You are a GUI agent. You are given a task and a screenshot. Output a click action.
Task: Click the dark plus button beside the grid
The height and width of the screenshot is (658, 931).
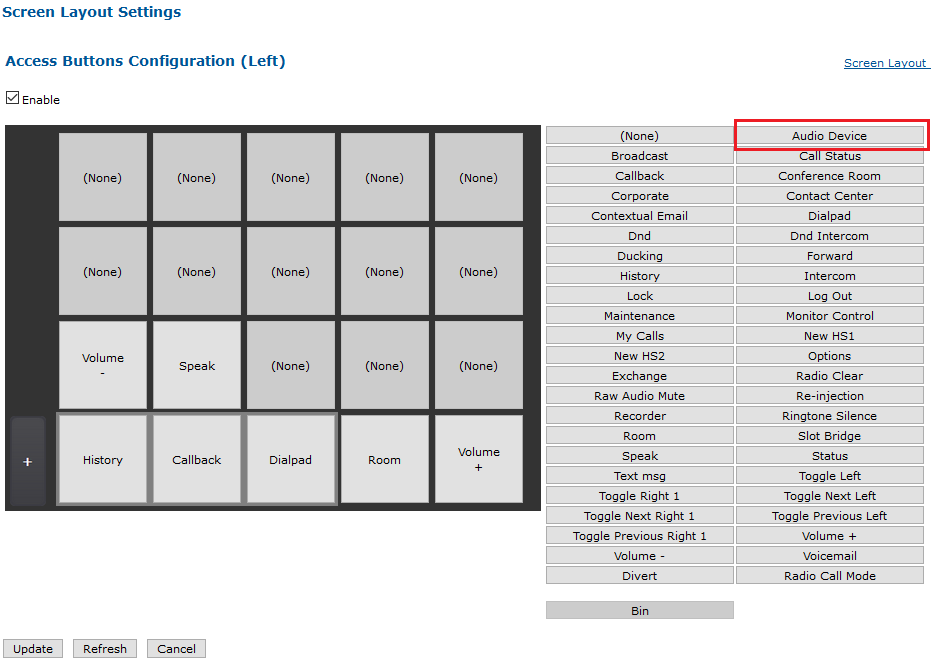tap(28, 461)
